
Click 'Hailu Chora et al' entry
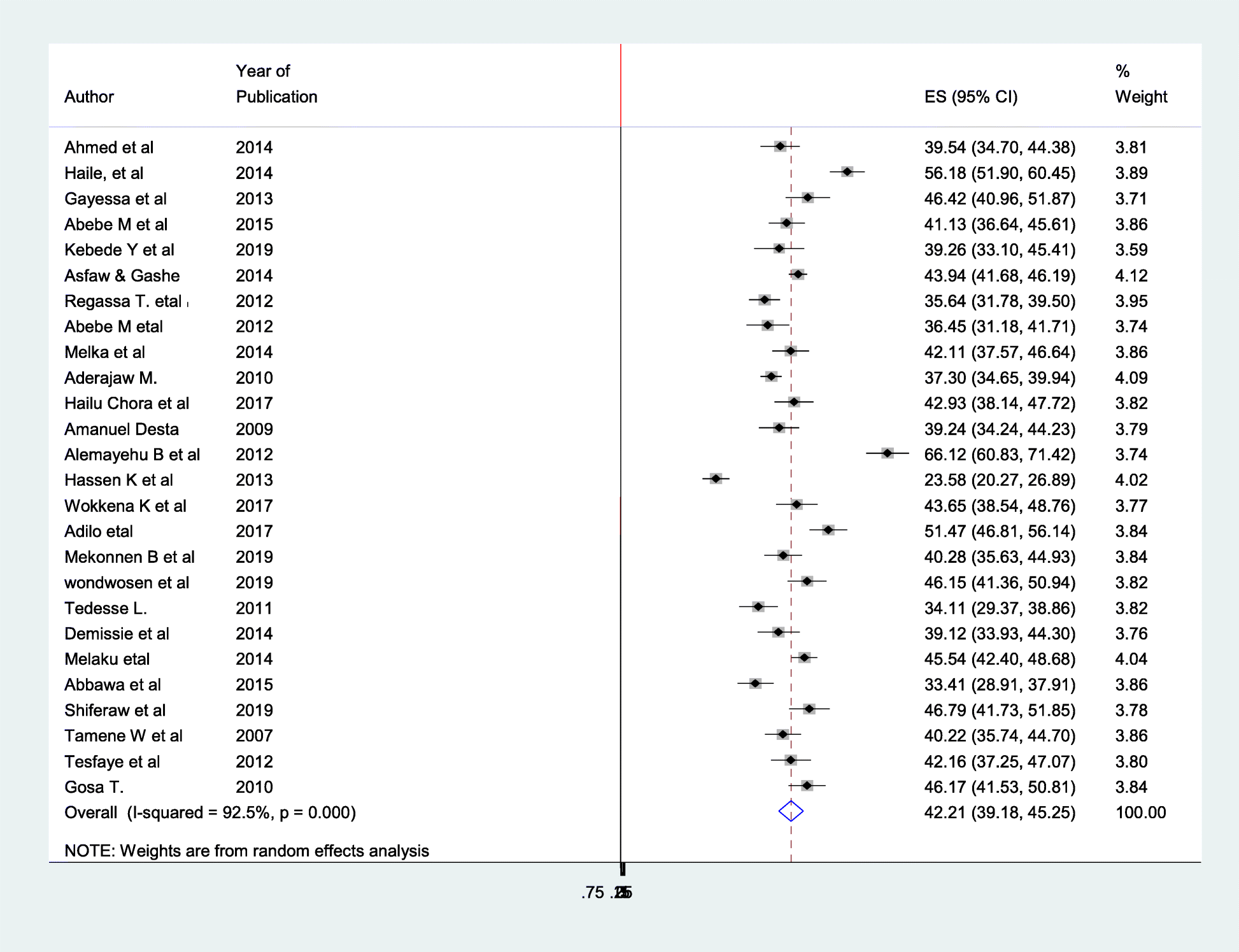click(127, 404)
